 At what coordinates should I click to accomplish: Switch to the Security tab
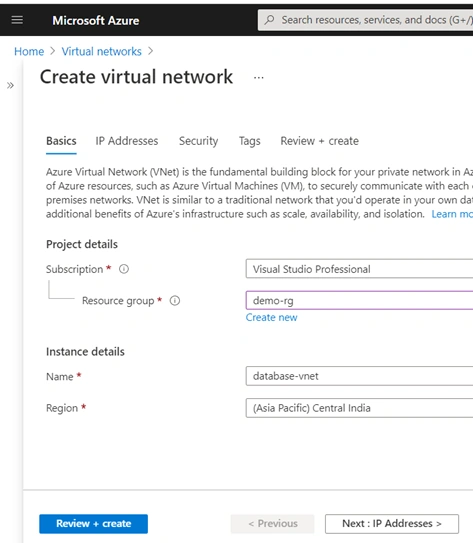[198, 141]
